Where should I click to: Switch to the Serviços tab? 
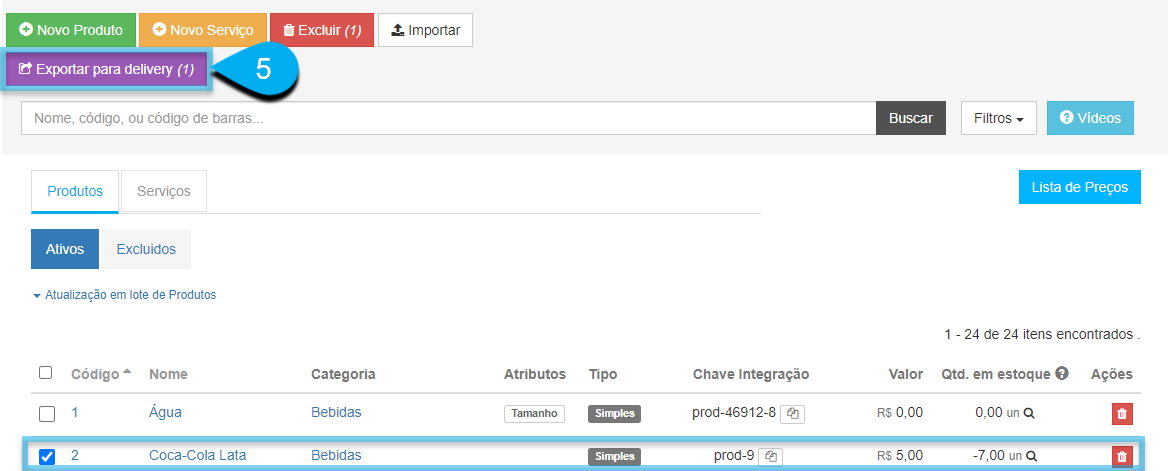164,192
